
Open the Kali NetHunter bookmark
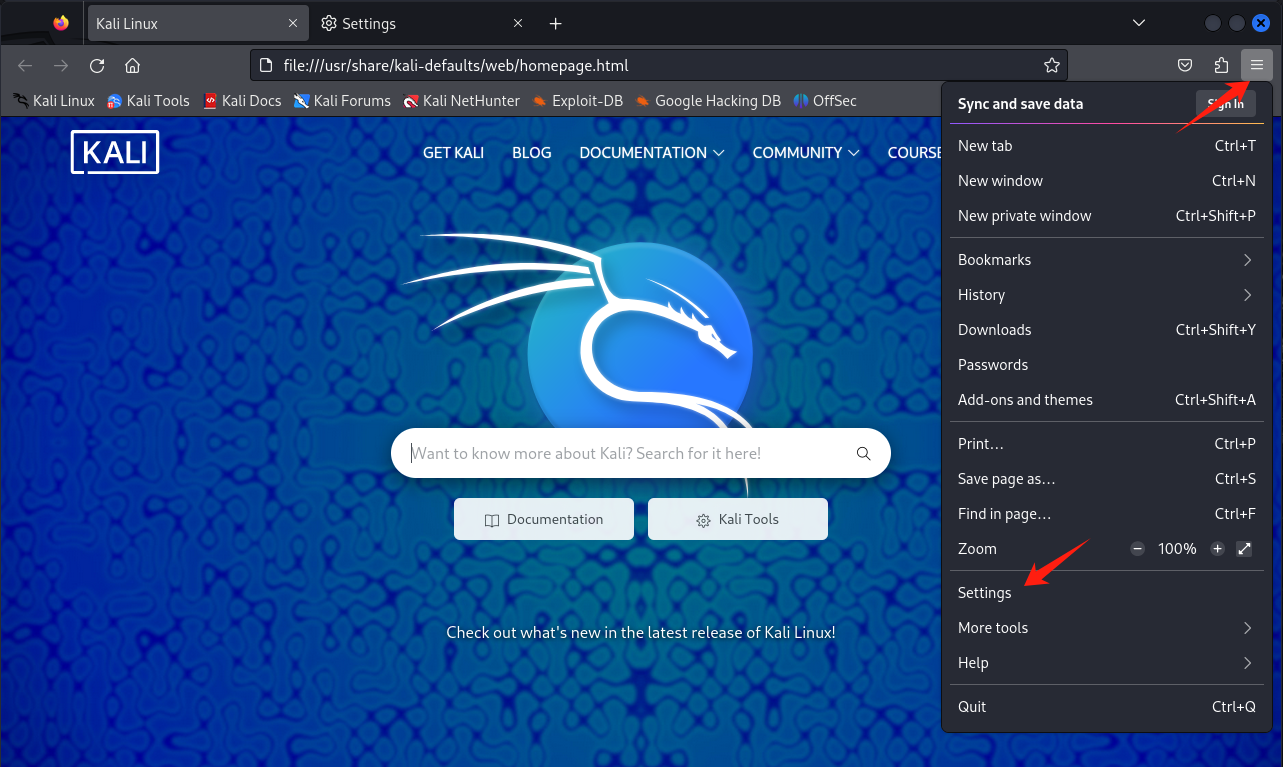click(x=461, y=100)
